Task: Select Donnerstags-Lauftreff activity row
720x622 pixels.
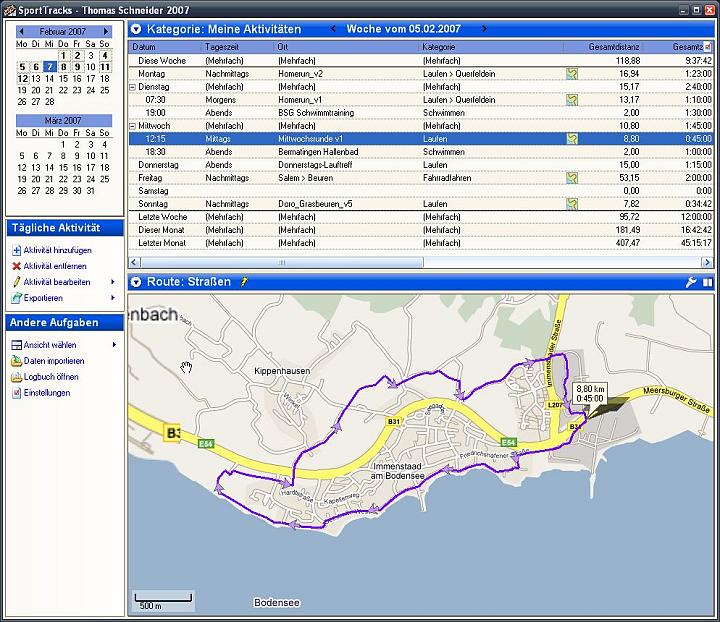Action: [421, 165]
